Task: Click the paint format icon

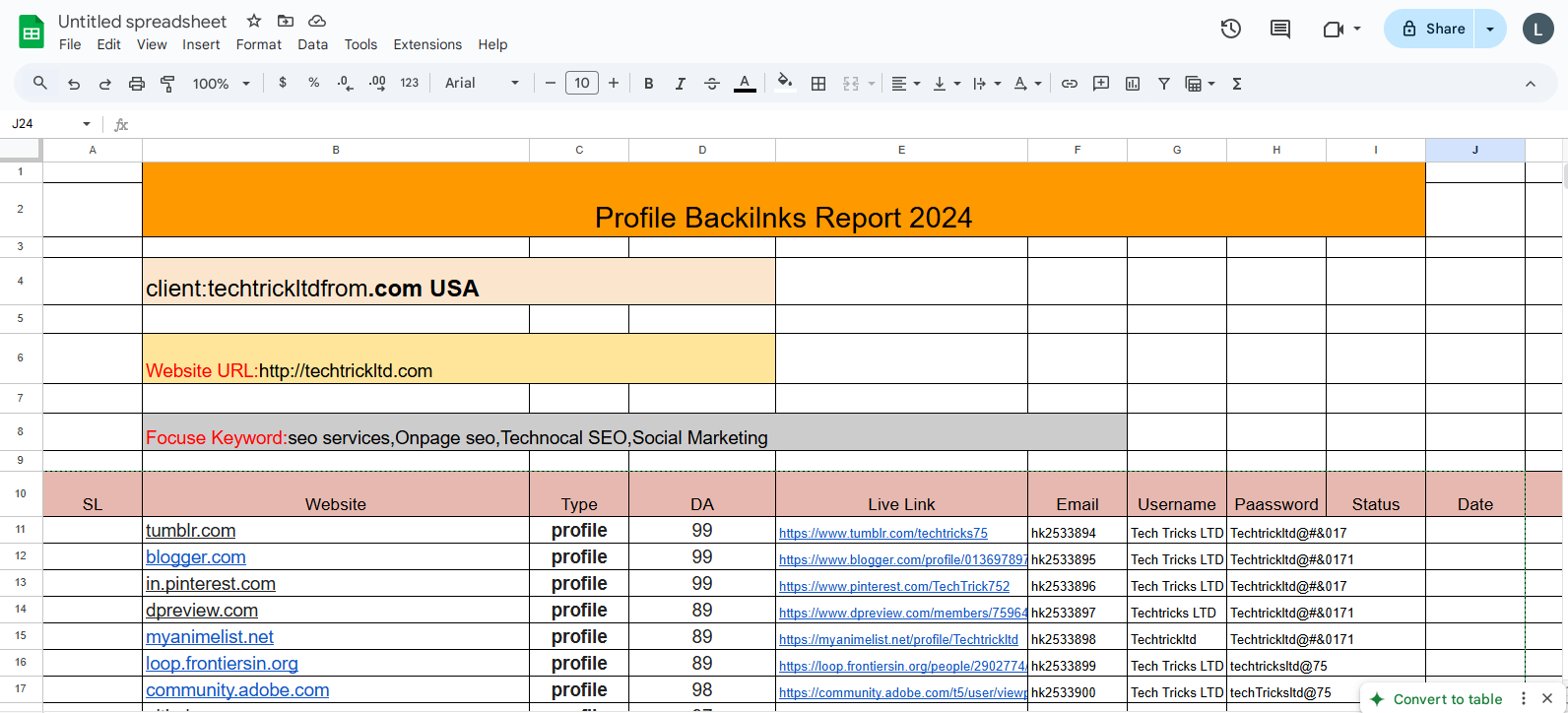Action: (168, 84)
